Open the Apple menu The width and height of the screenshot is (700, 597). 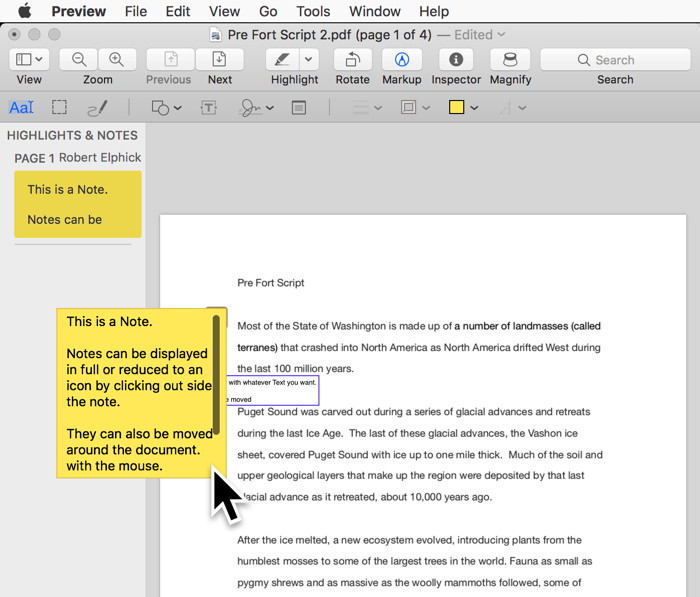[x=25, y=11]
